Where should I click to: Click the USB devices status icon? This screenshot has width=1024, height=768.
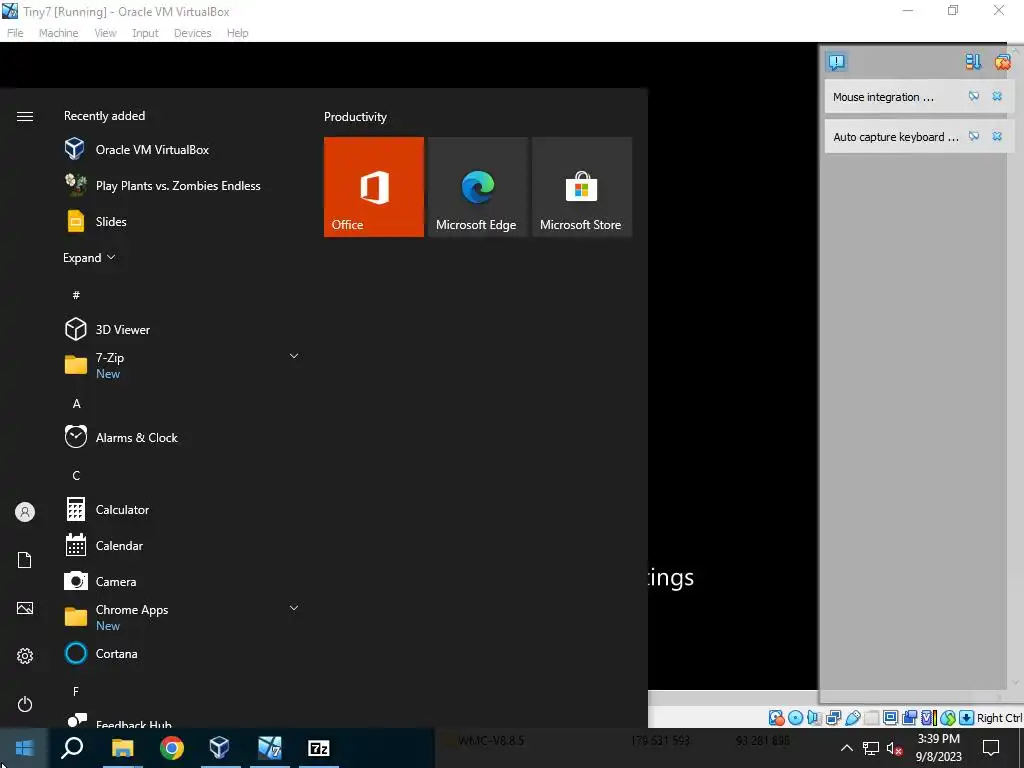pos(852,718)
